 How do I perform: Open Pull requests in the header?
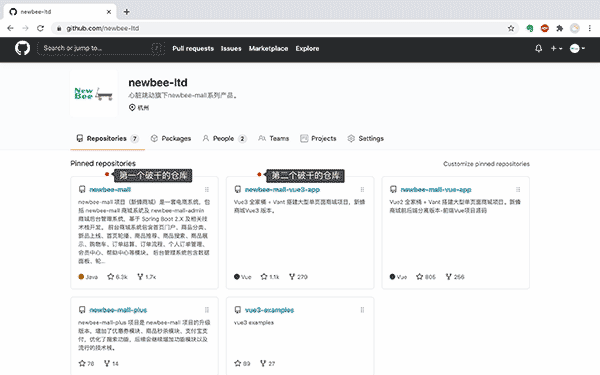click(193, 49)
